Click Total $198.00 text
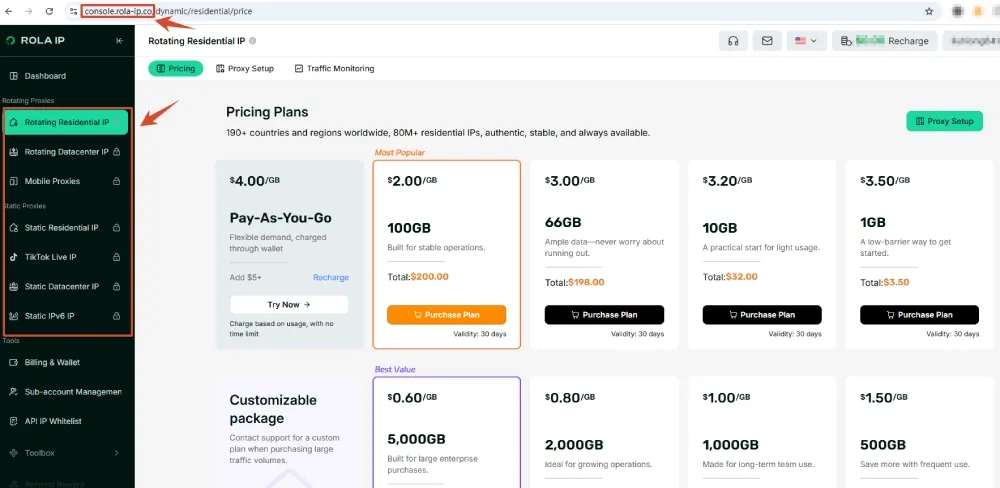This screenshot has height=488, width=1000. pyautogui.click(x=575, y=282)
